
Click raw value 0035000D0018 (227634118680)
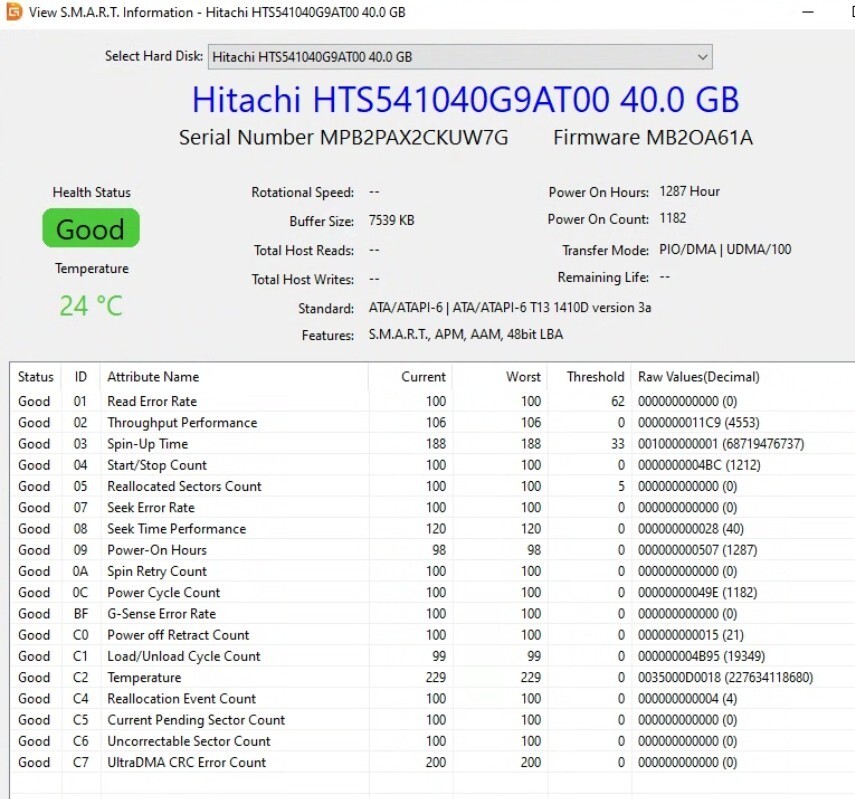point(725,678)
